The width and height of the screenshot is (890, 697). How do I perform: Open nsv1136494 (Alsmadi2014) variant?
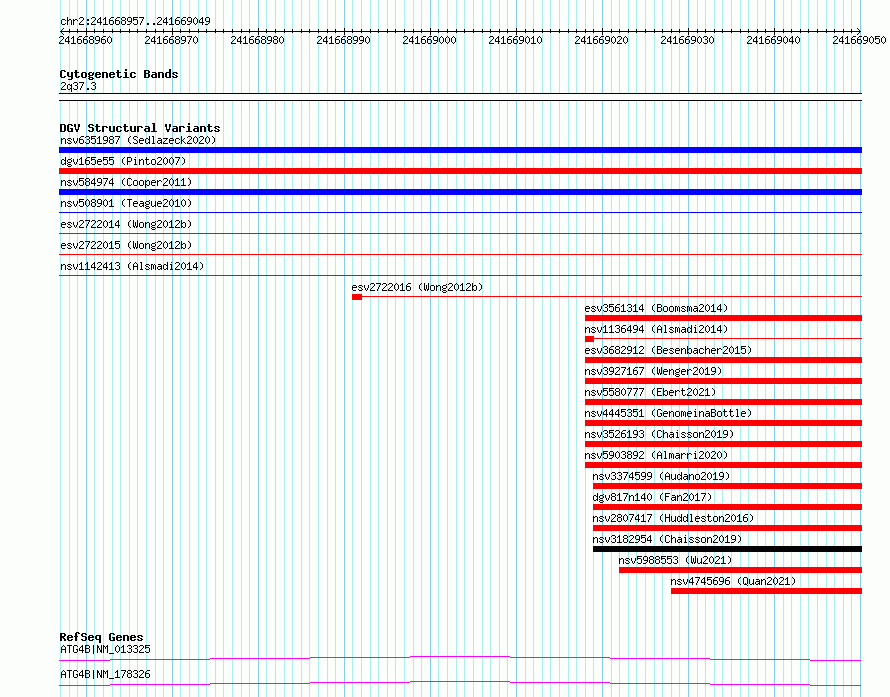[656, 329]
